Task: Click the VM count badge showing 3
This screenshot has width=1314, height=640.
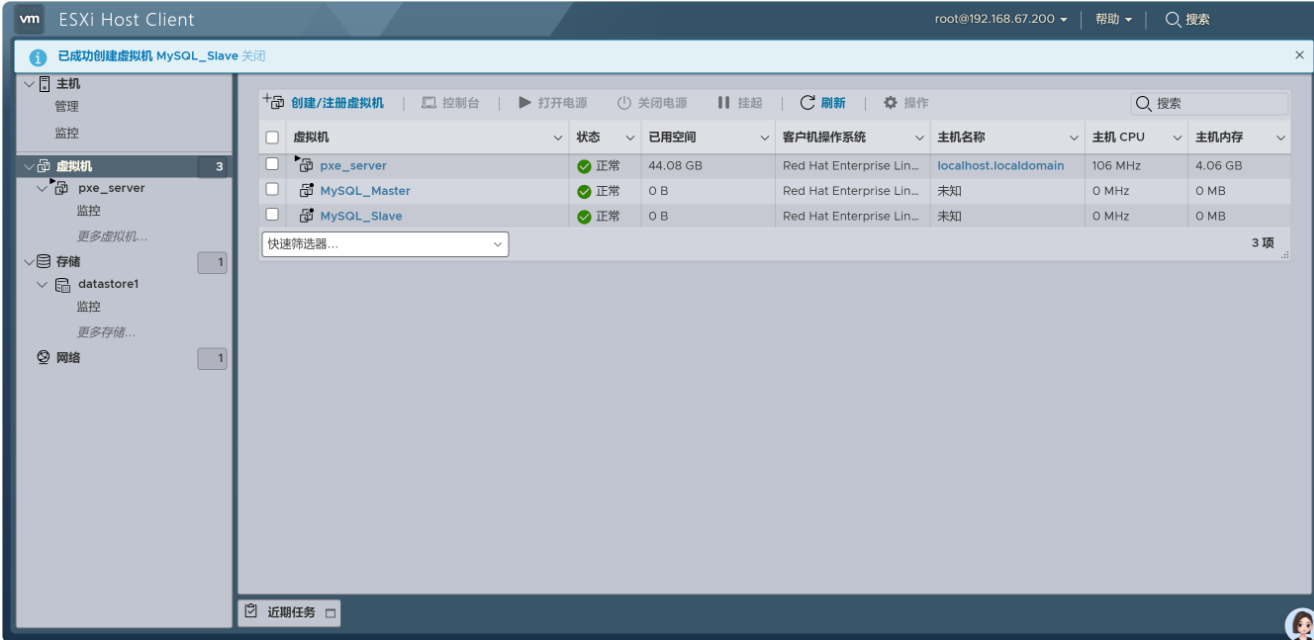Action: (x=213, y=167)
